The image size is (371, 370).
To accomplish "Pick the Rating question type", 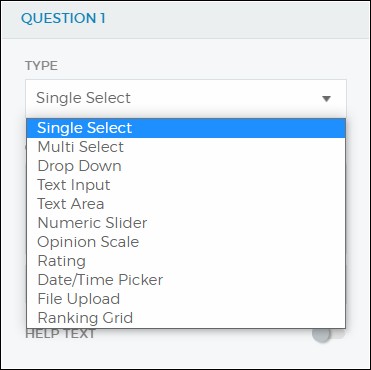I will (186, 261).
